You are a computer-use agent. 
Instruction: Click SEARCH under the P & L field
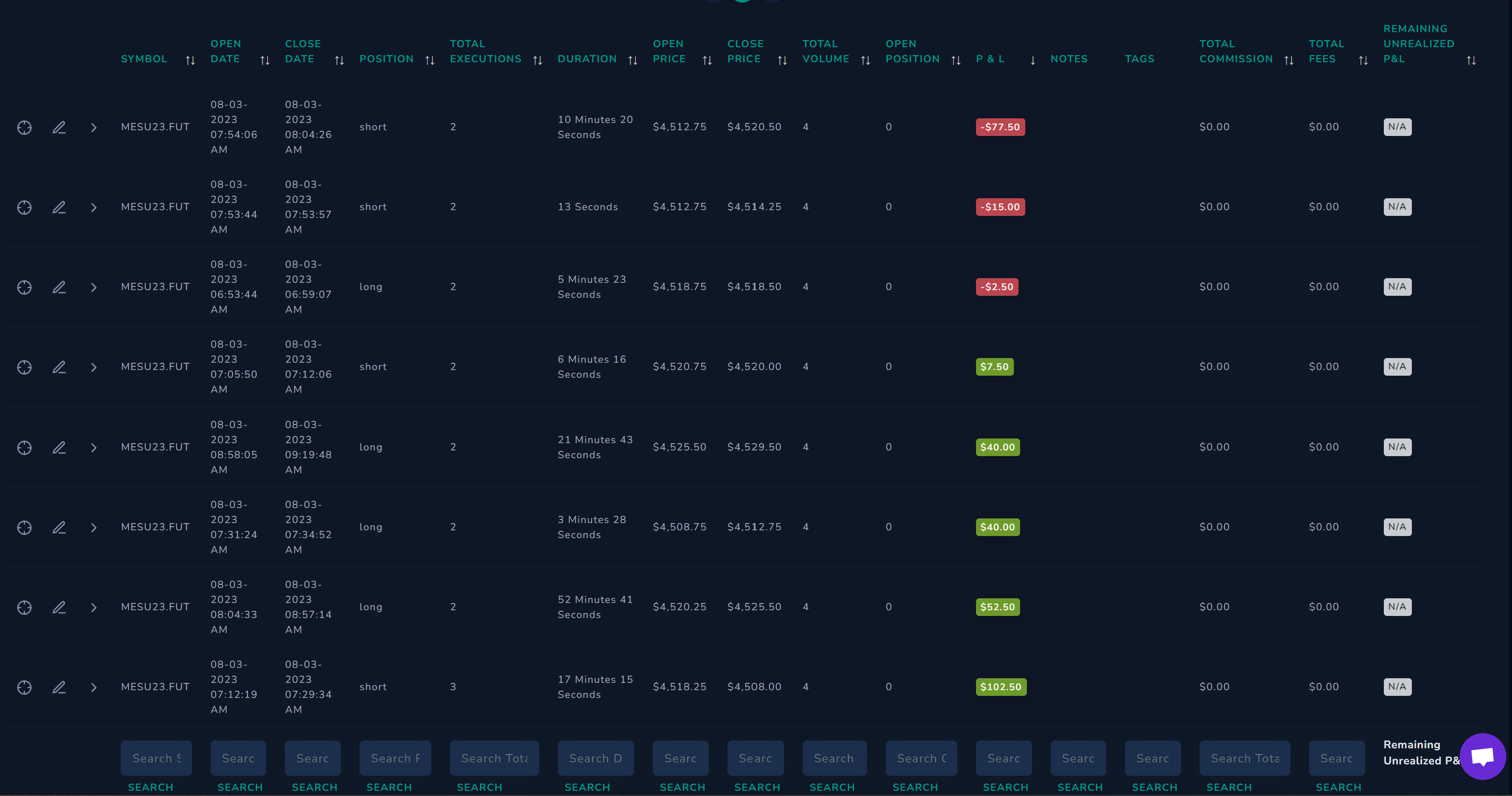click(1006, 787)
